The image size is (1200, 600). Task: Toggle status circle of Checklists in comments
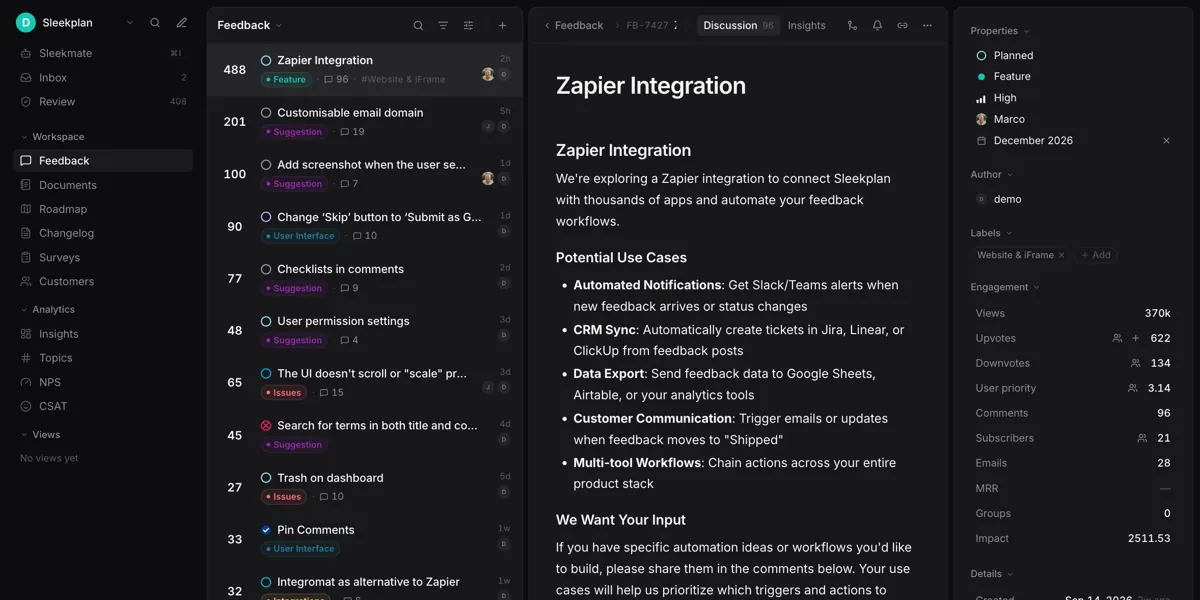coord(266,269)
